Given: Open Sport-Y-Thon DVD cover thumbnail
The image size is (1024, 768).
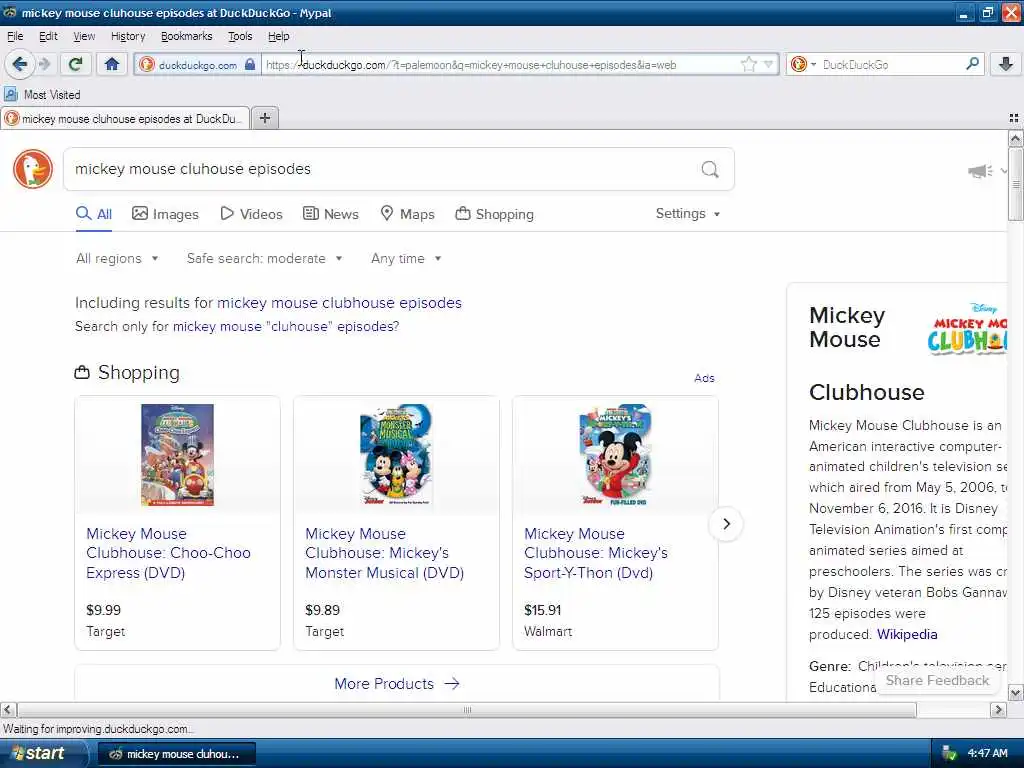Looking at the screenshot, I should pos(615,455).
